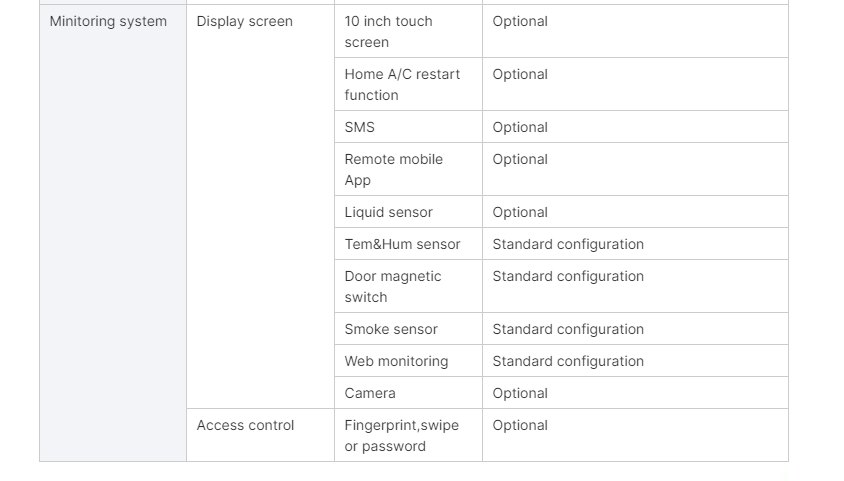
Task: Click the "Web monitoring" cell
Action: [x=396, y=361]
